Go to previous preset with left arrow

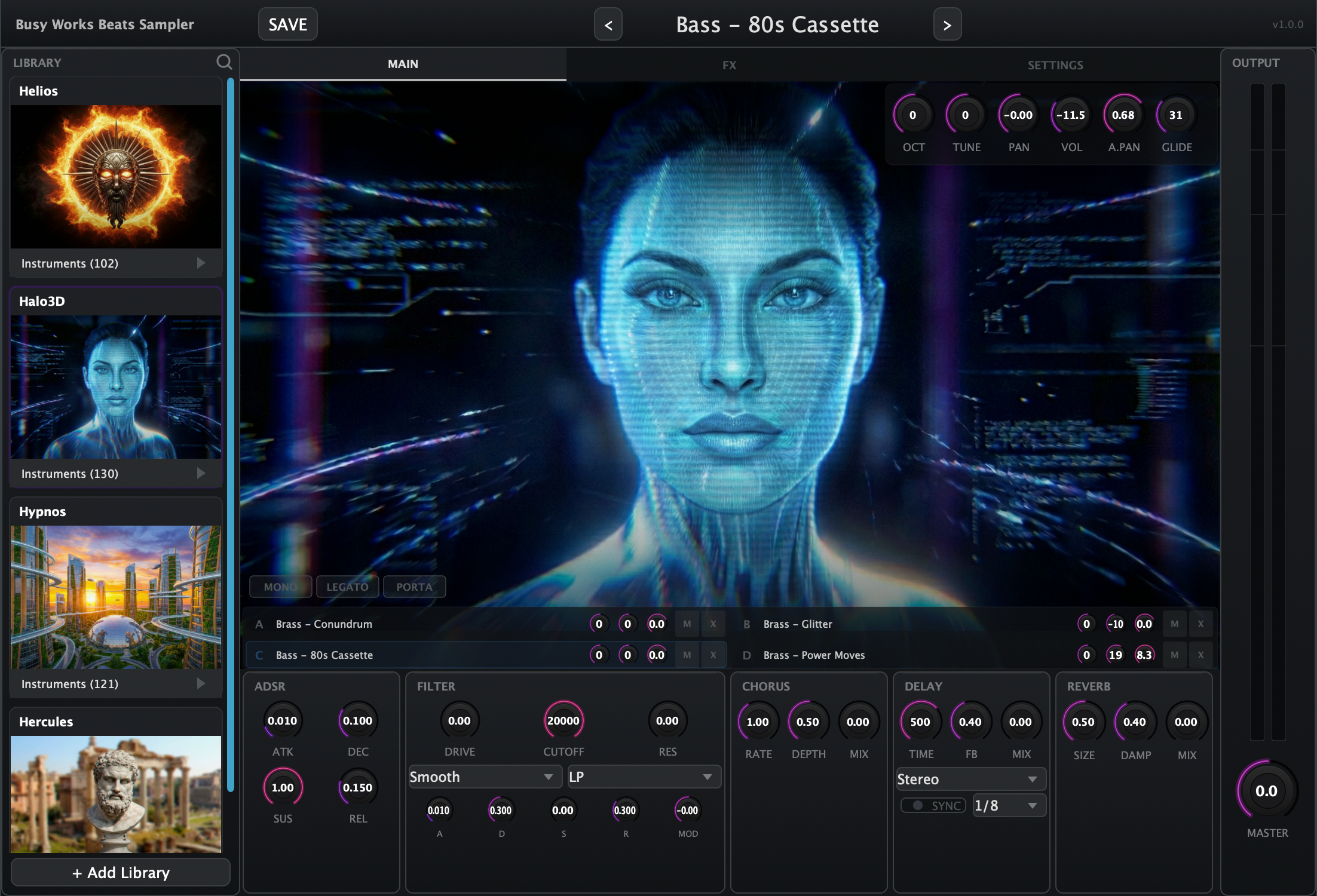tap(608, 25)
